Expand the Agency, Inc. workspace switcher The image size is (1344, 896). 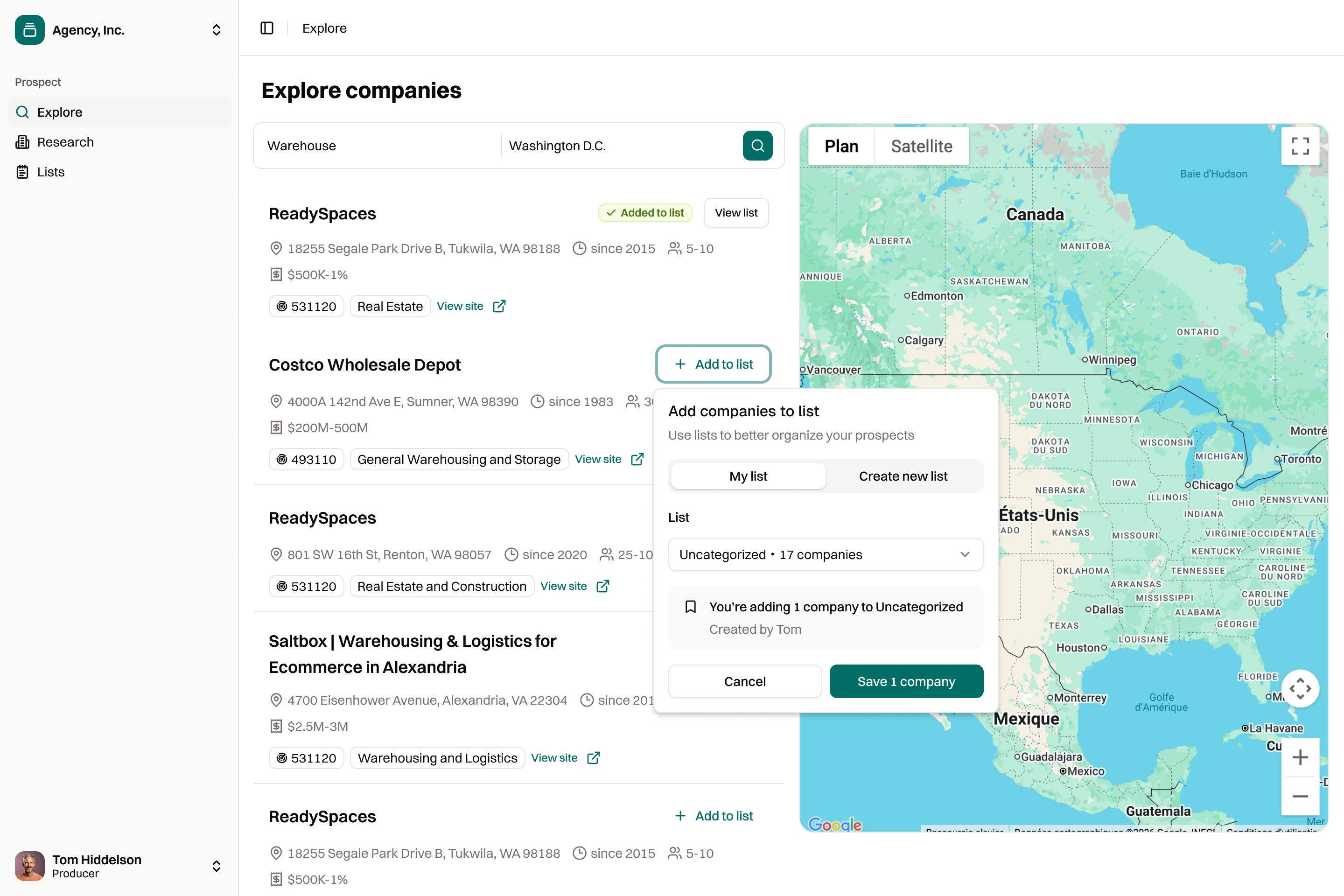pos(216,30)
